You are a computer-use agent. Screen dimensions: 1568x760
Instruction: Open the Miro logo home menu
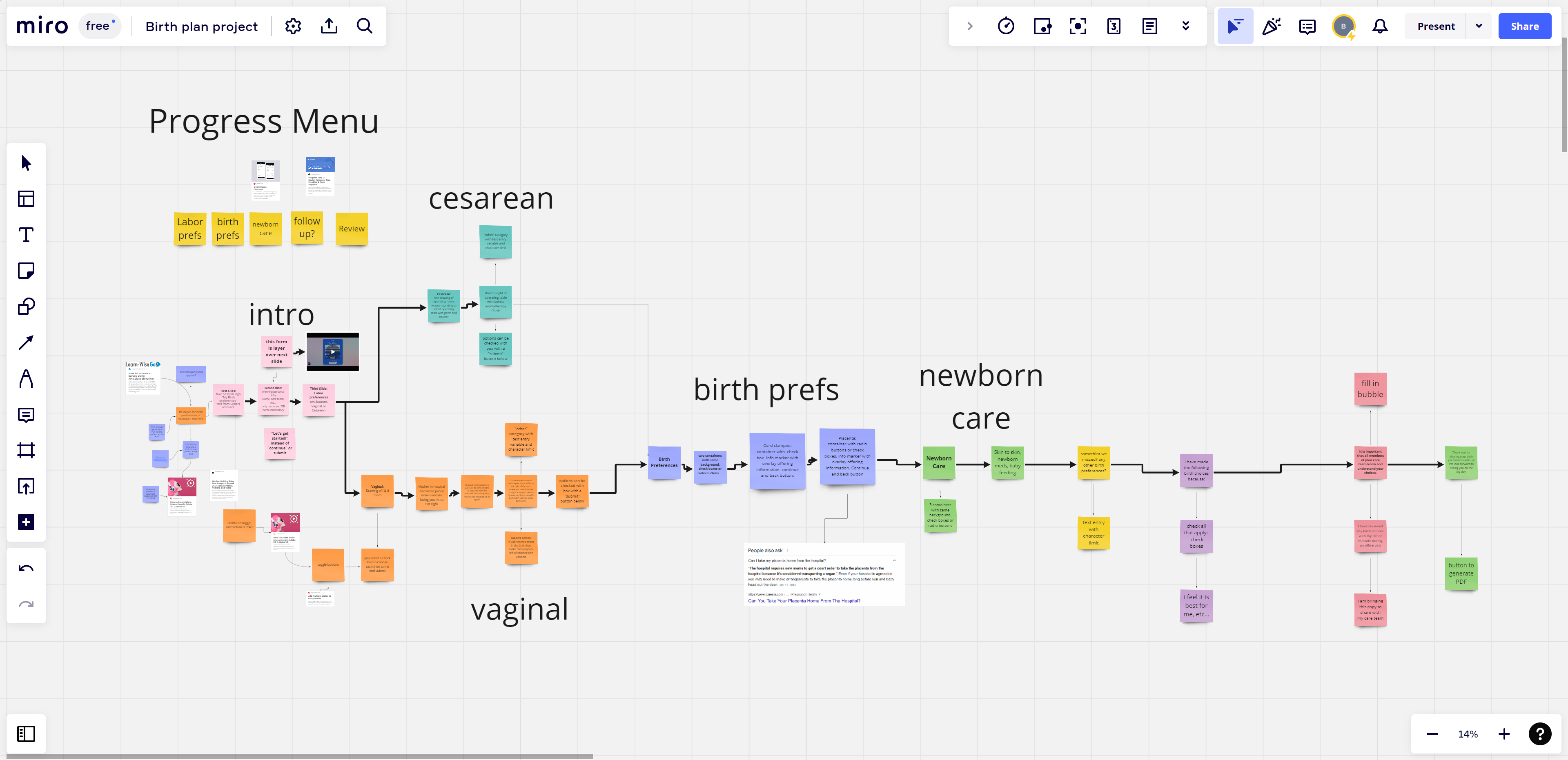coord(42,26)
